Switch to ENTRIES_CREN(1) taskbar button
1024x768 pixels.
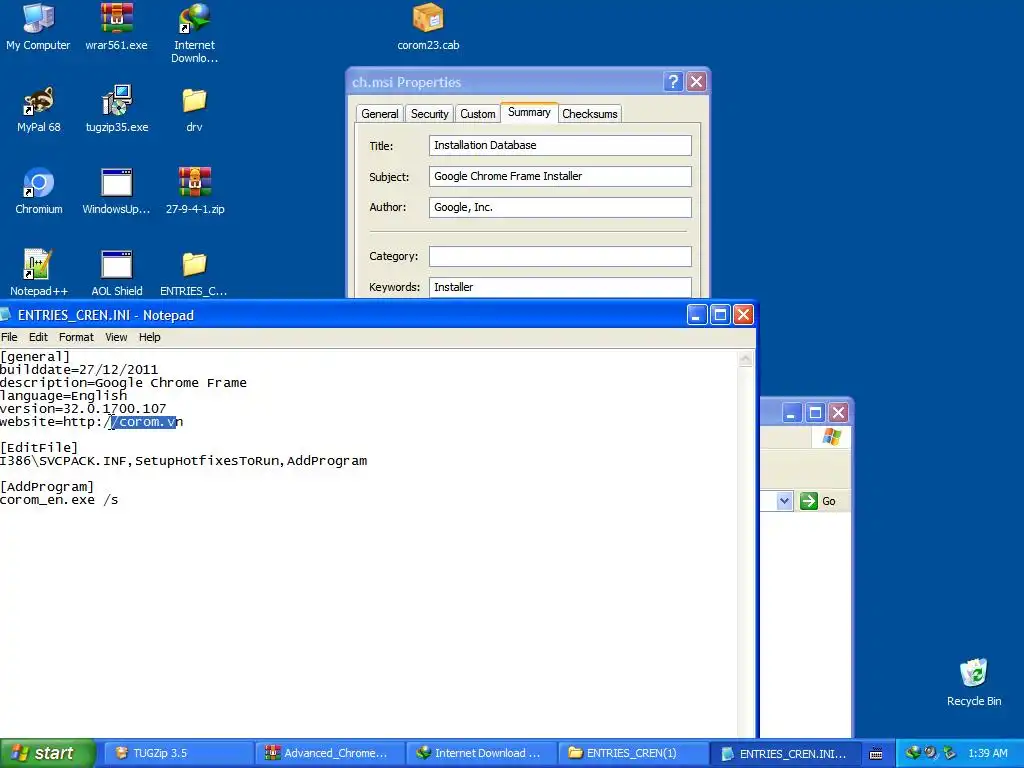tap(633, 753)
